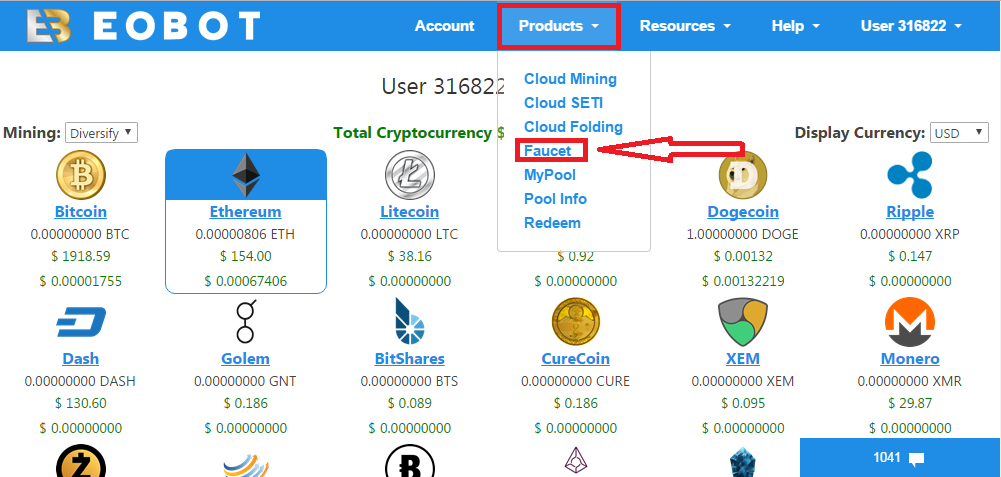Click the 0.00000000 XRP balance

tap(910, 234)
